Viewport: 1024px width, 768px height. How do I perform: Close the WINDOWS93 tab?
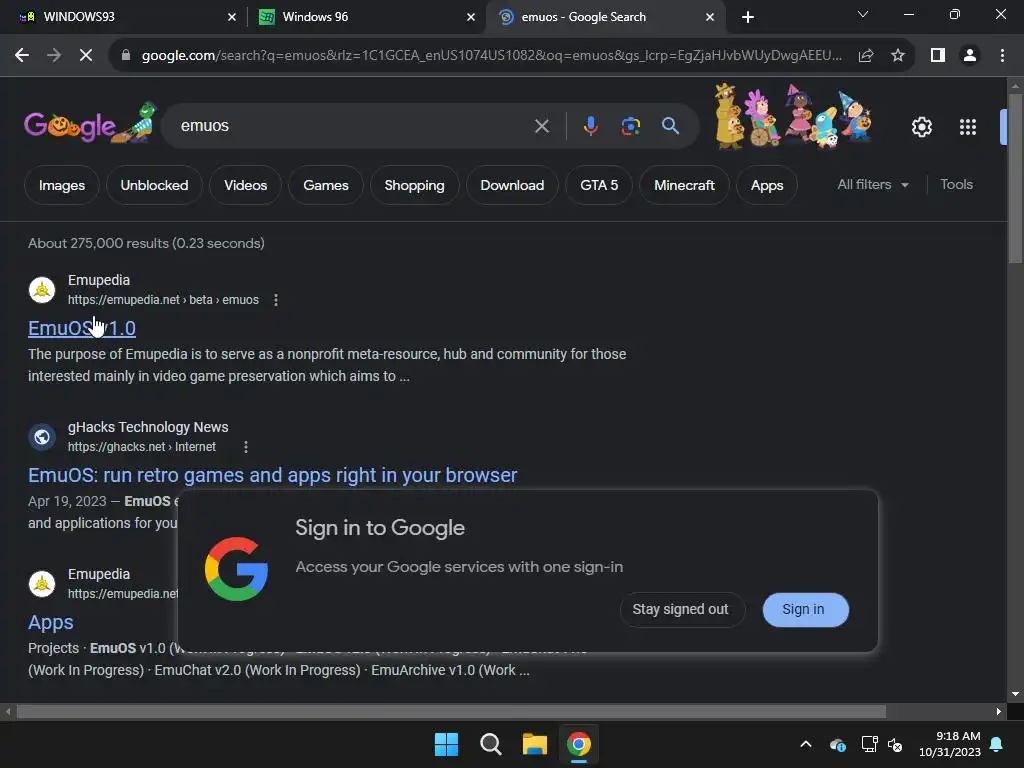pyautogui.click(x=232, y=17)
